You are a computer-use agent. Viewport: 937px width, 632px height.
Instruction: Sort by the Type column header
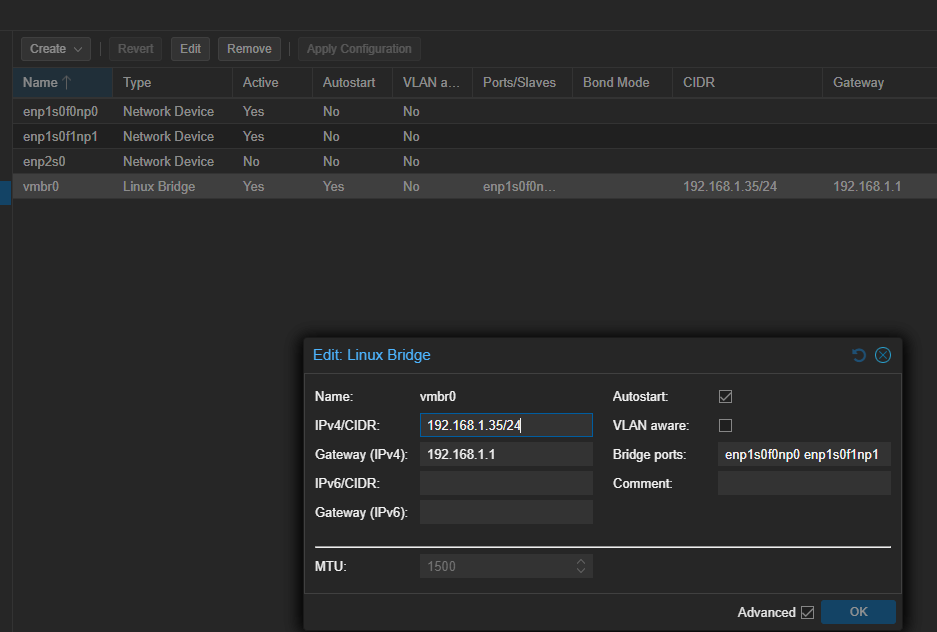pos(137,83)
